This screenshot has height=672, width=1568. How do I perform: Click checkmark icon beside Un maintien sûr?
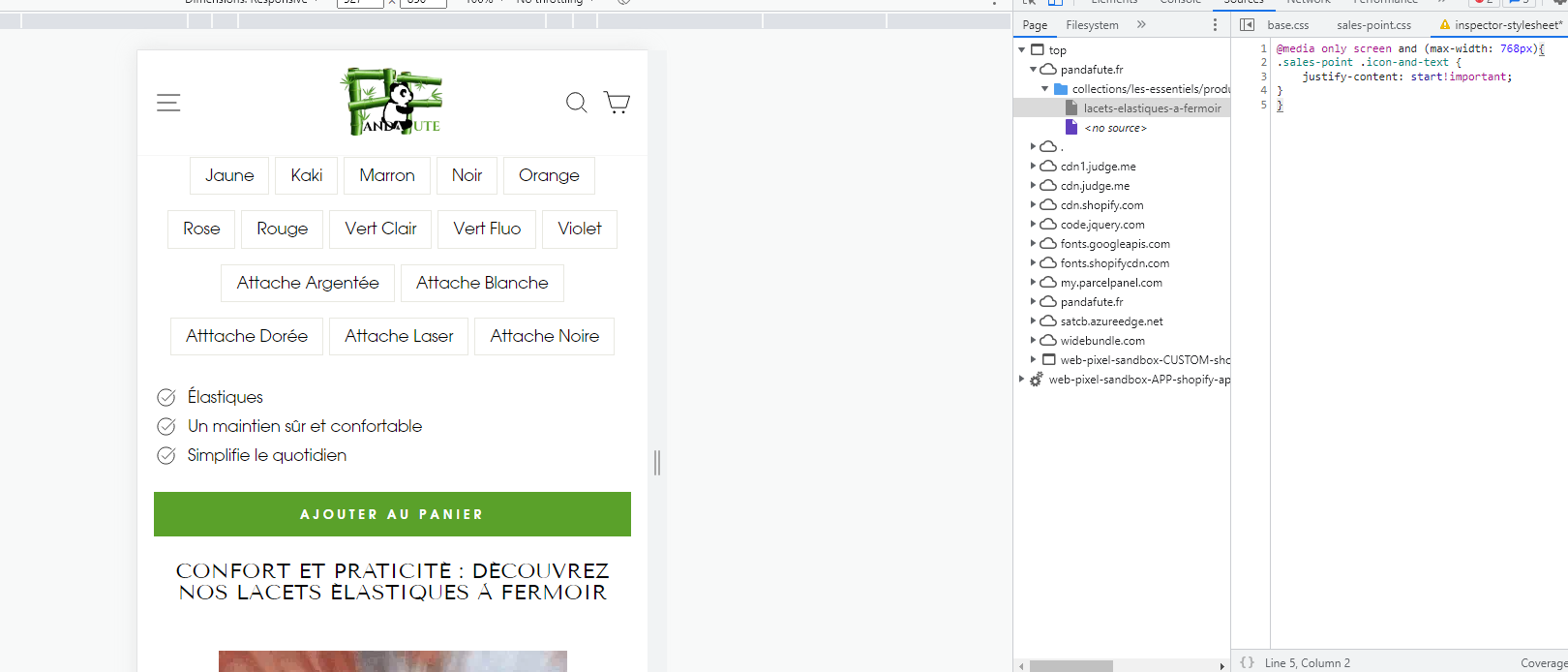click(x=166, y=426)
